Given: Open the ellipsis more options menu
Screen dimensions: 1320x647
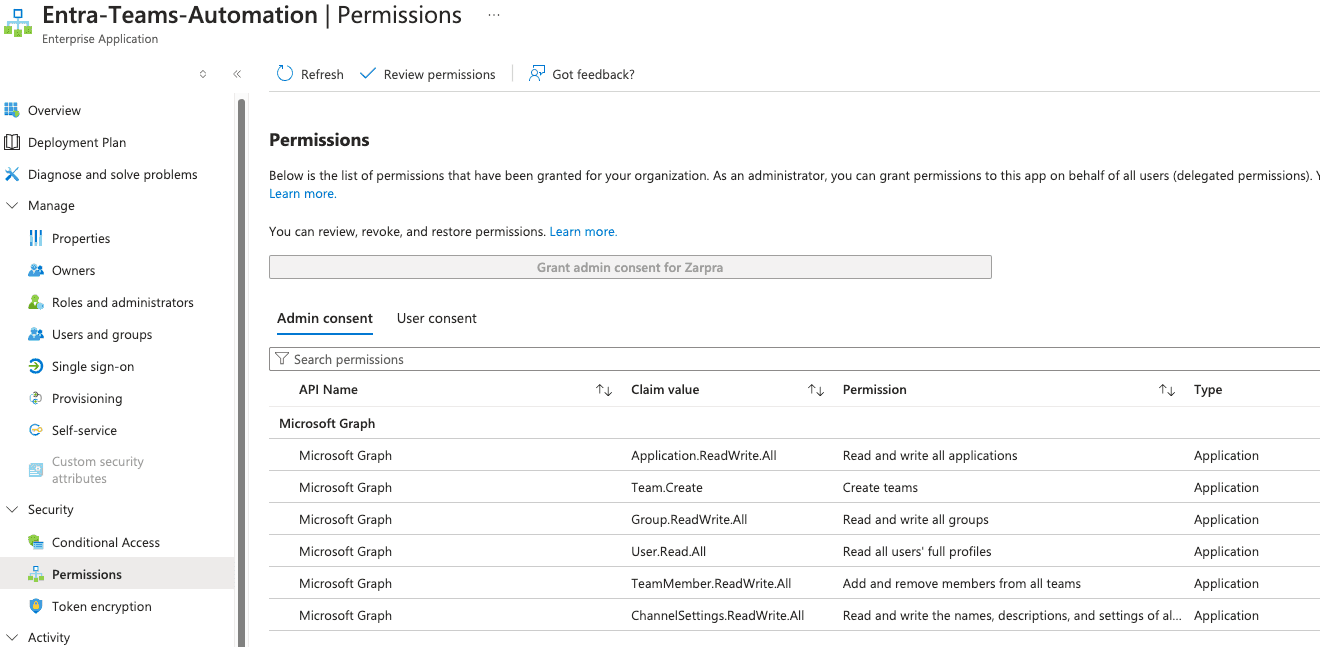Looking at the screenshot, I should click(x=494, y=15).
